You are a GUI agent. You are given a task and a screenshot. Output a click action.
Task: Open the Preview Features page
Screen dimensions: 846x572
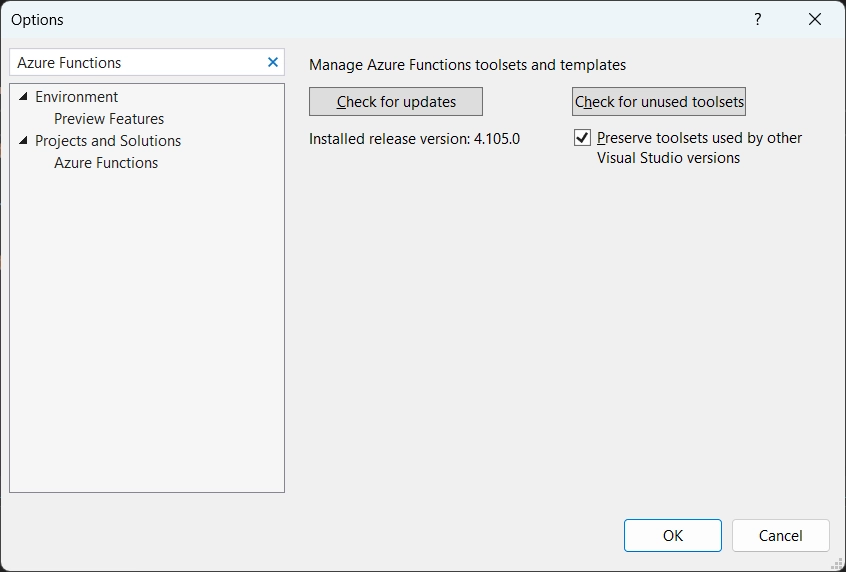109,119
